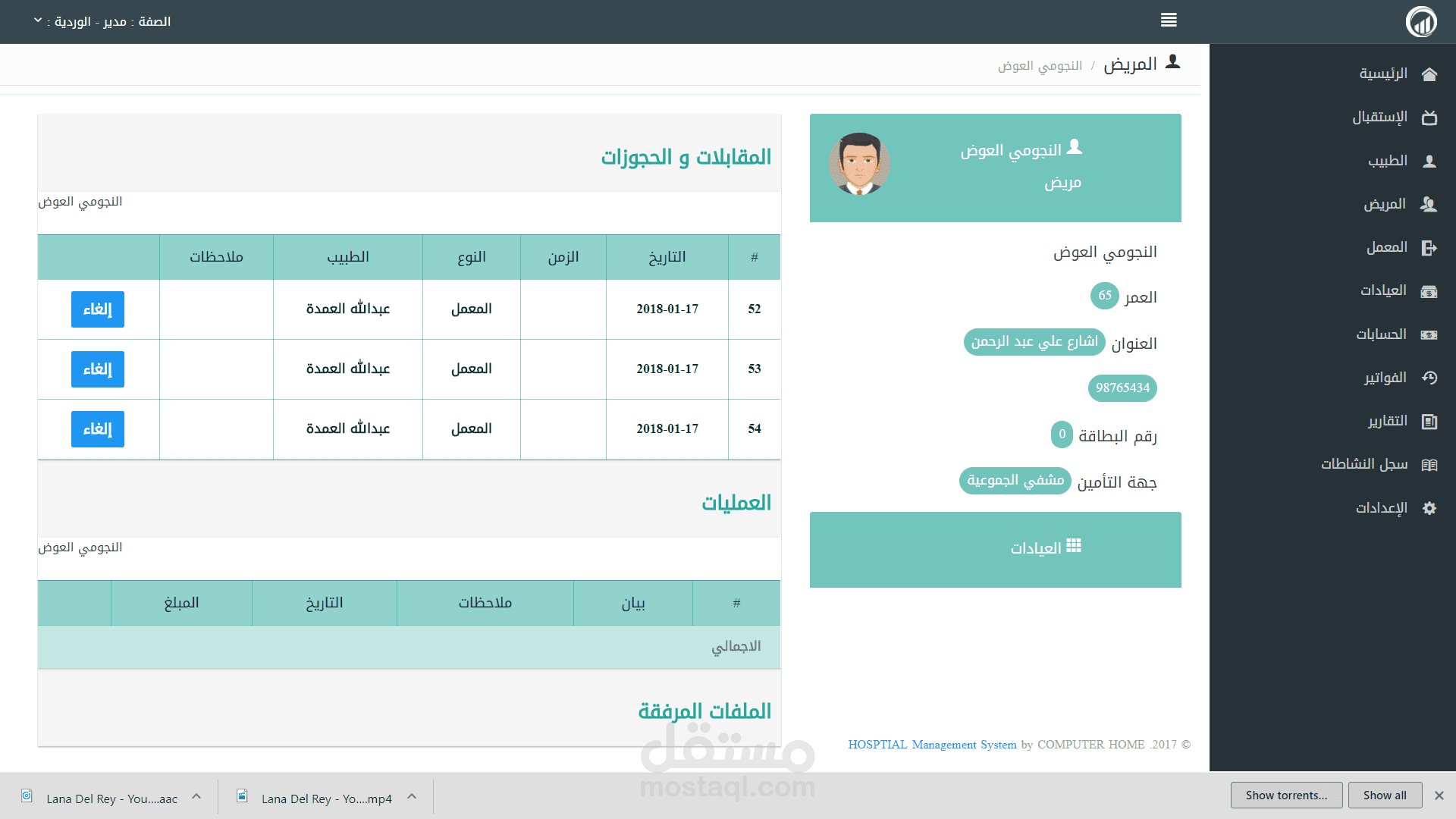Expand options for Lana Del Rey mp4 download
Image resolution: width=1456 pixels, height=819 pixels.
(x=412, y=796)
